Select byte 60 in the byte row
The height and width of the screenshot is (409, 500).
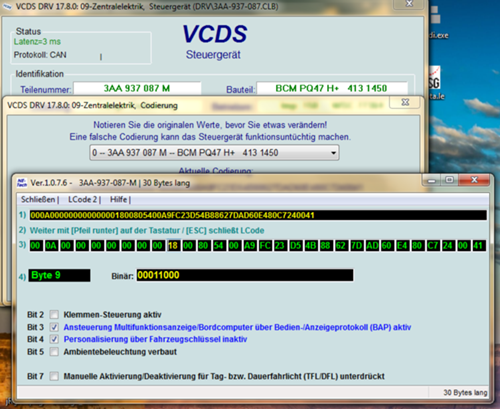tap(387, 246)
